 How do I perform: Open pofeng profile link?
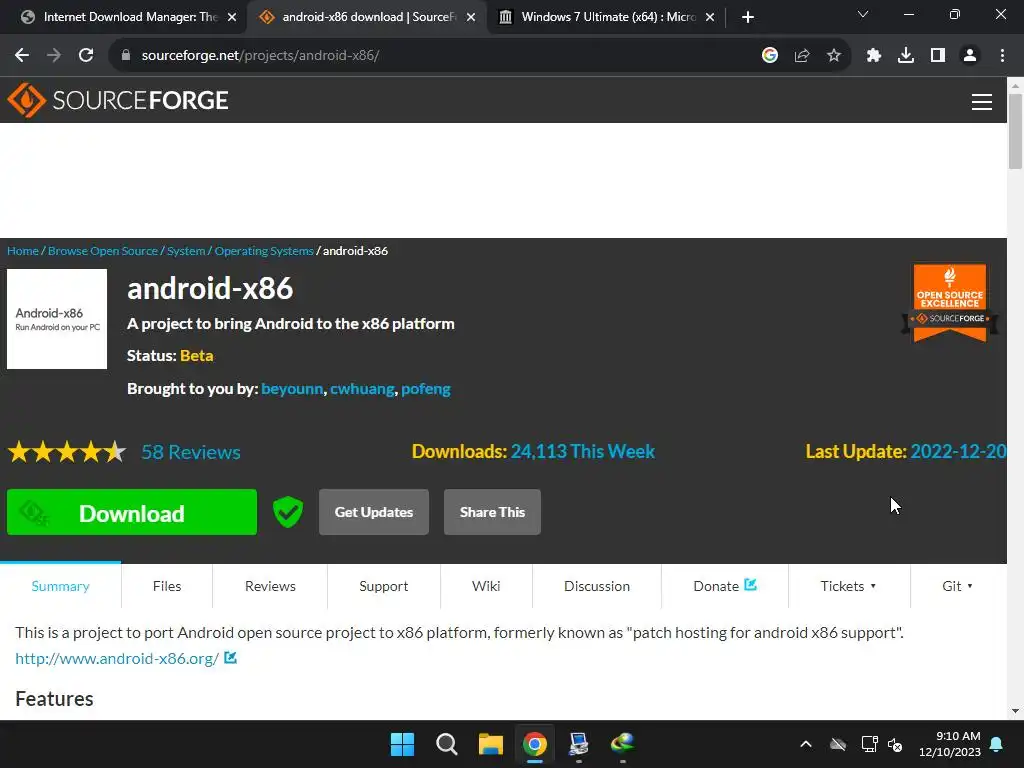click(x=426, y=389)
